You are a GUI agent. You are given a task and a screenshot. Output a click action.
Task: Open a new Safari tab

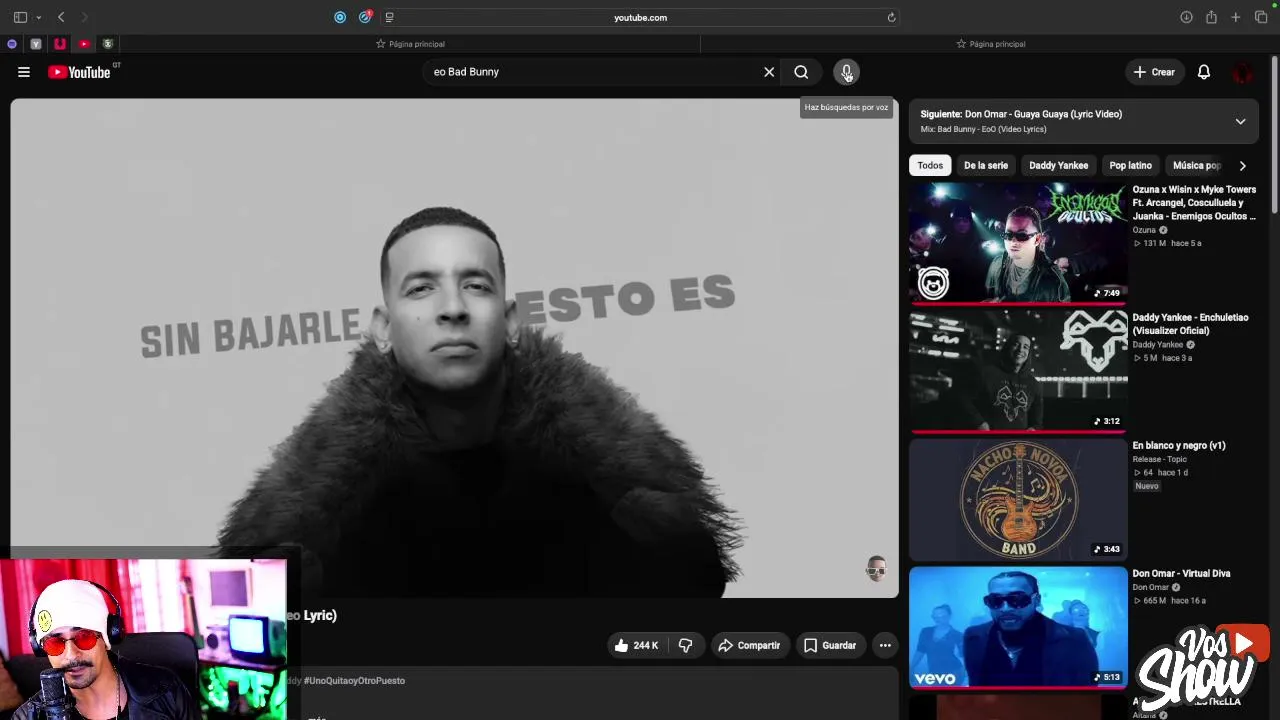[1236, 17]
